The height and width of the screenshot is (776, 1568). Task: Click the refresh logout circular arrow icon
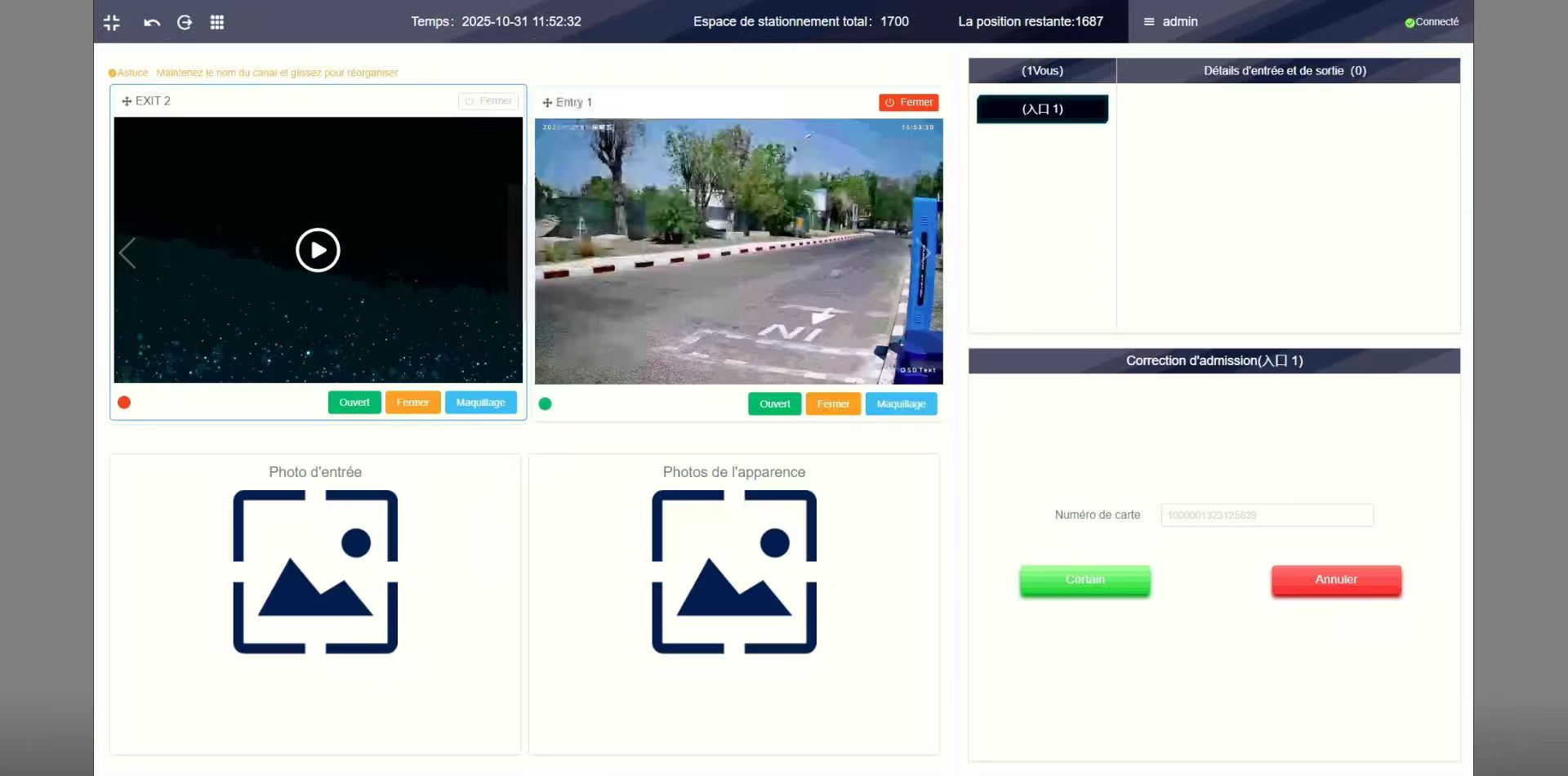pyautogui.click(x=185, y=22)
